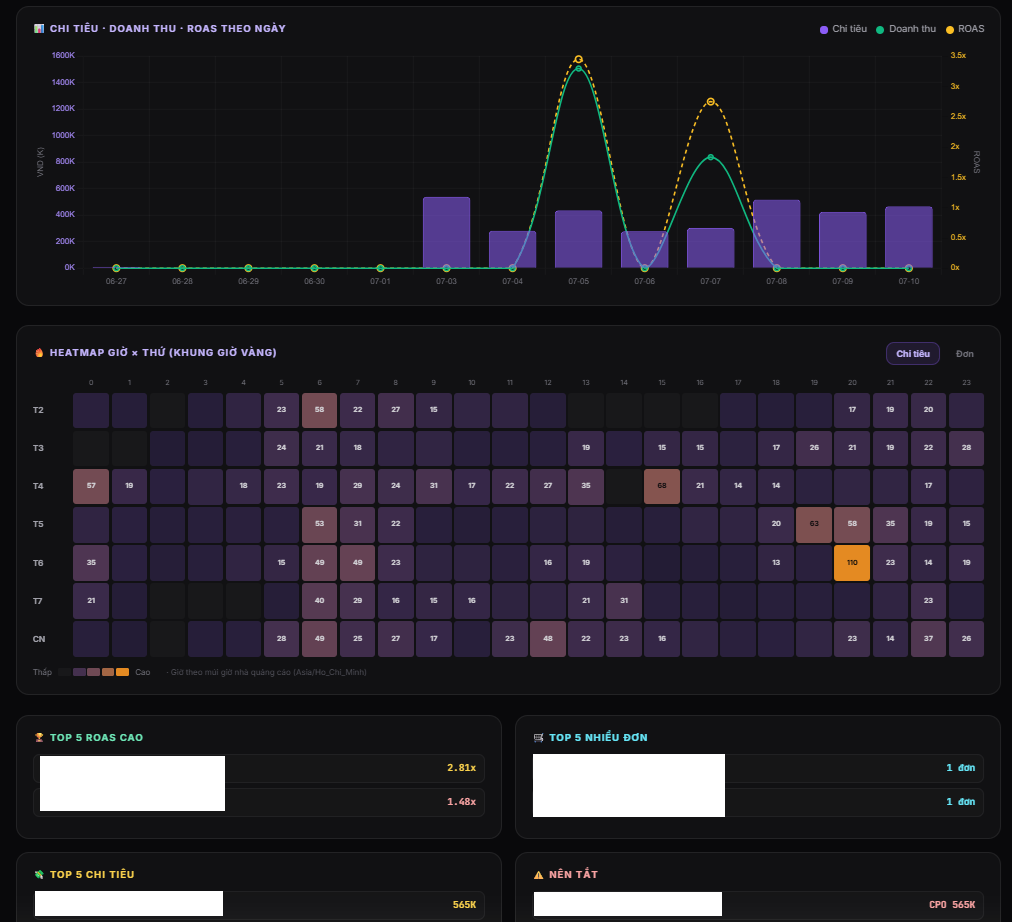The height and width of the screenshot is (922, 1012).
Task: Toggle the Doanh thu green legend series
Action: coord(906,29)
